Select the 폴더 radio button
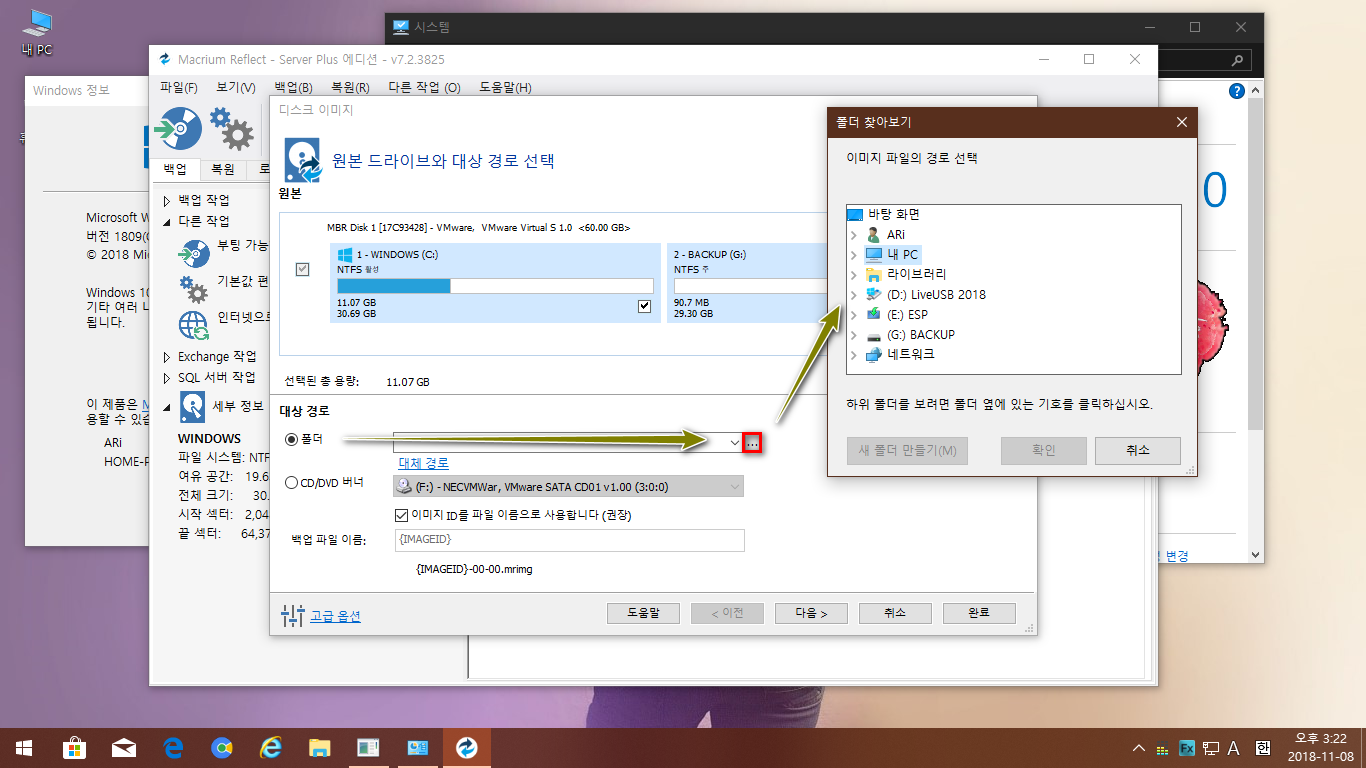The height and width of the screenshot is (768, 1366). pos(292,438)
